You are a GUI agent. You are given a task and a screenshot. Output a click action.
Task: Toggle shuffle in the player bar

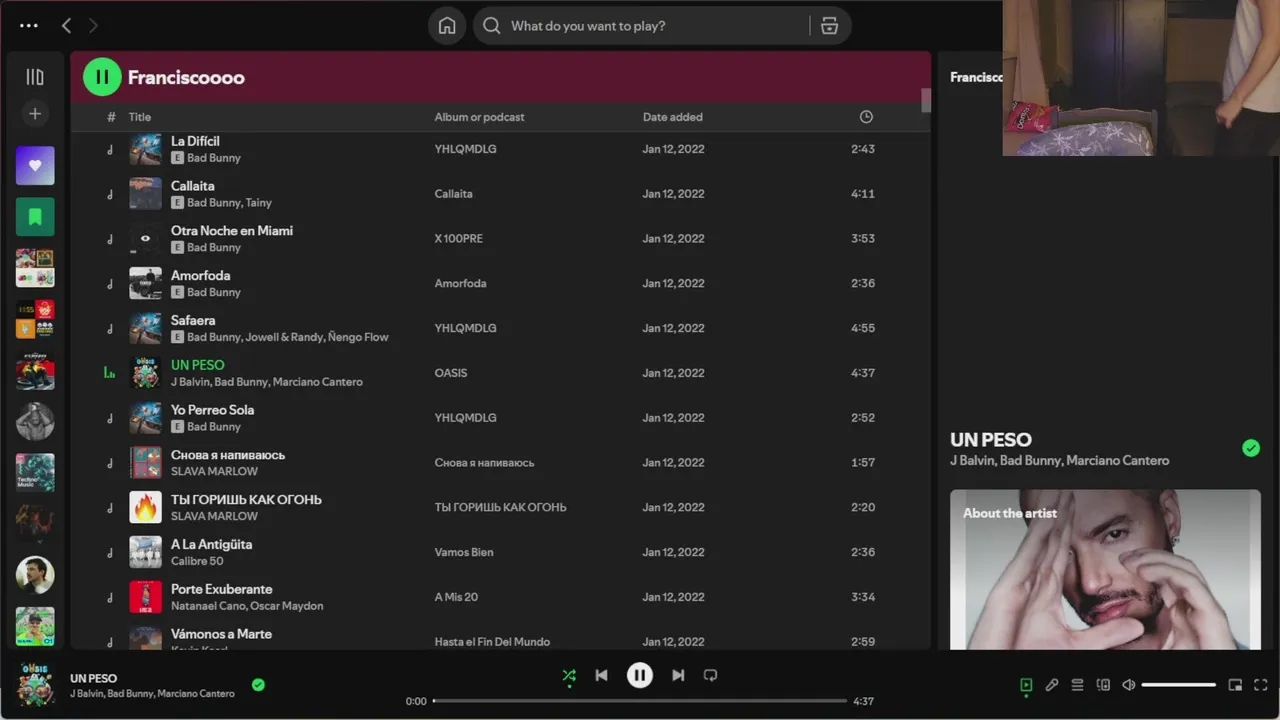569,675
